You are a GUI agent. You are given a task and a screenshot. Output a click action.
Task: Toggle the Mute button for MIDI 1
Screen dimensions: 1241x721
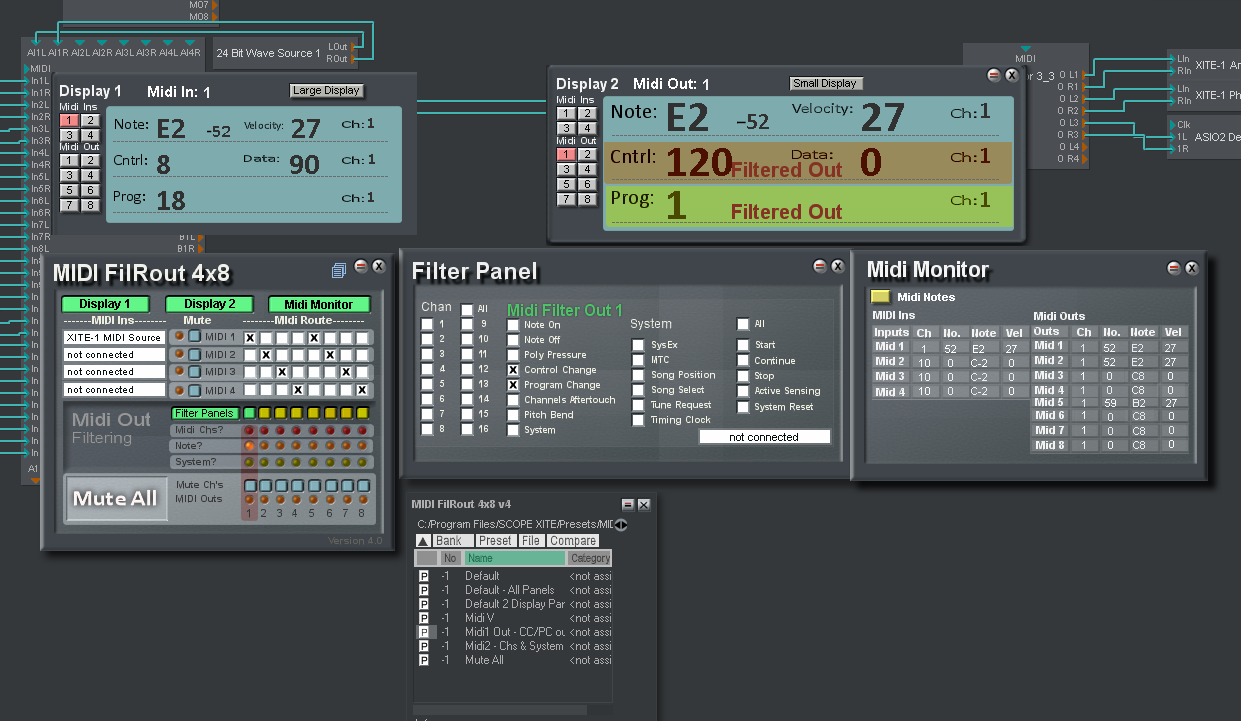click(195, 337)
